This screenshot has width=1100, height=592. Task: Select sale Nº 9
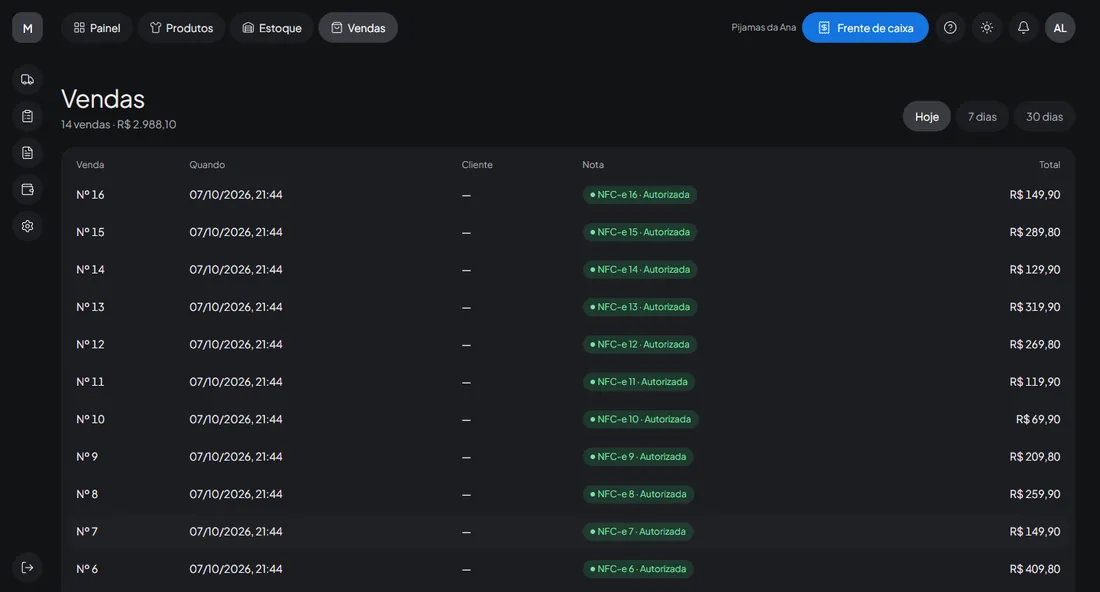coord(87,457)
